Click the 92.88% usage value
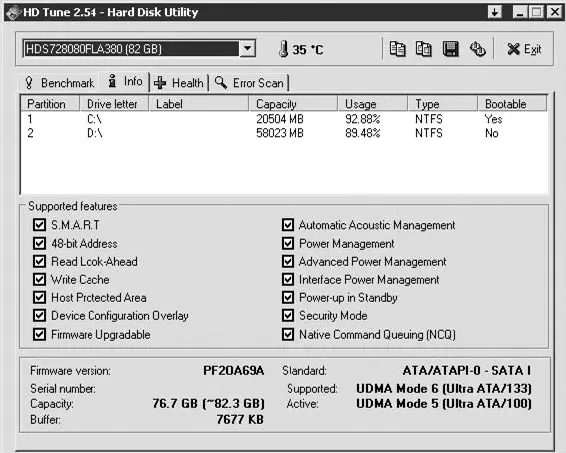Viewport: 566px width, 453px height. [x=363, y=119]
